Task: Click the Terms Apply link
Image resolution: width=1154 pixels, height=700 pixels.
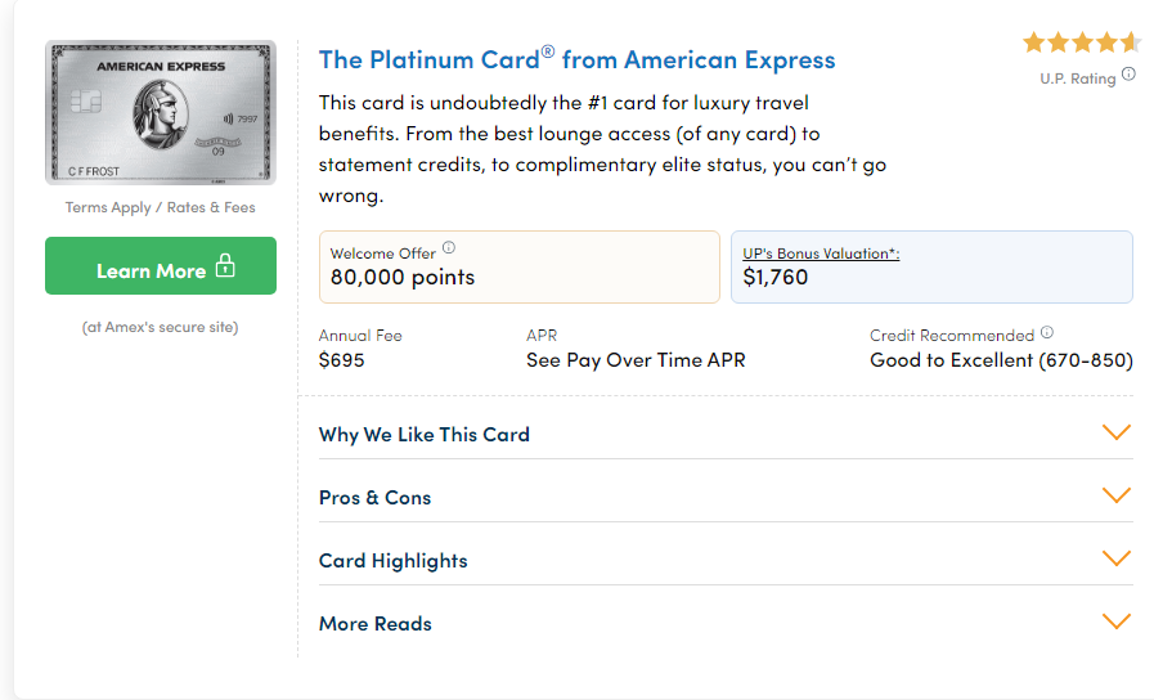Action: [107, 208]
